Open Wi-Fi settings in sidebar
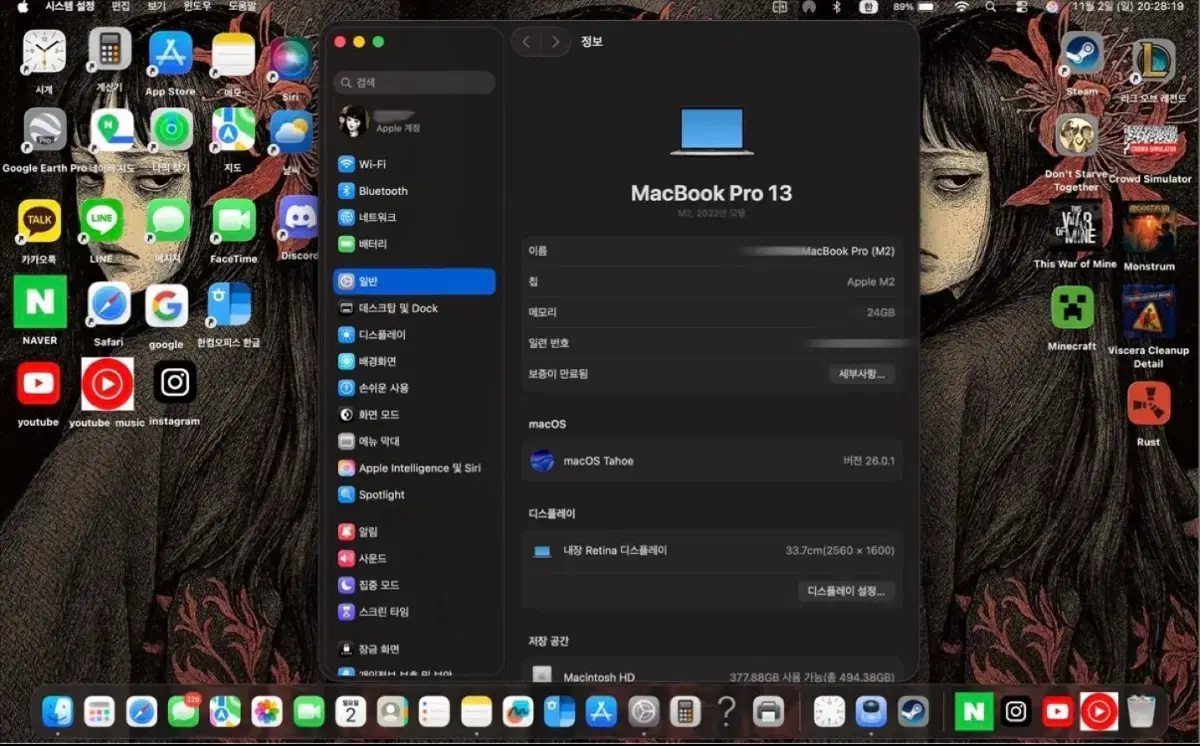 coord(414,164)
